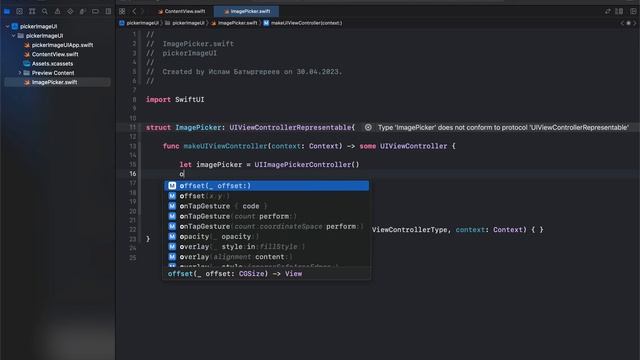
Task: Switch to the ContentView.swift tab
Action: (182, 11)
